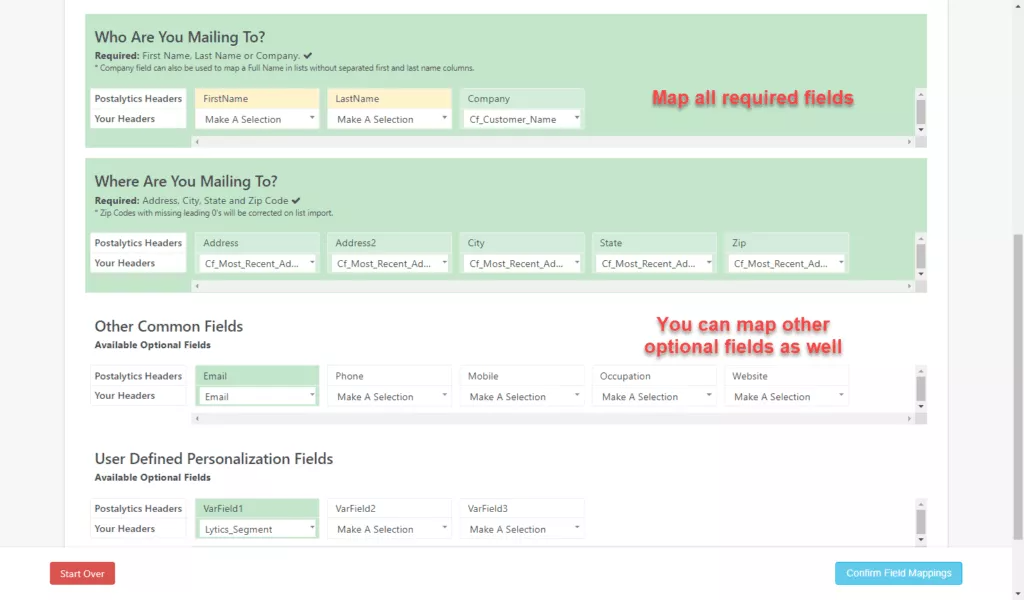Click the checkmark after Zip Code requirement
Viewport: 1024px width, 600px height.
click(x=296, y=200)
